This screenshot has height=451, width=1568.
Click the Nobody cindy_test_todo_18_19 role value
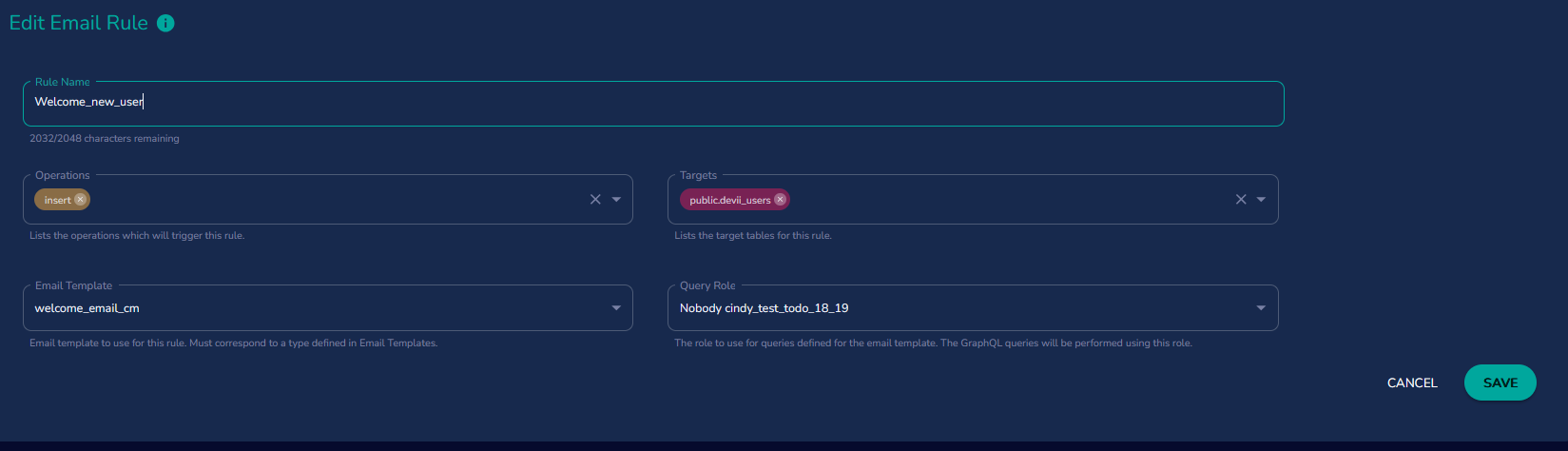[764, 308]
